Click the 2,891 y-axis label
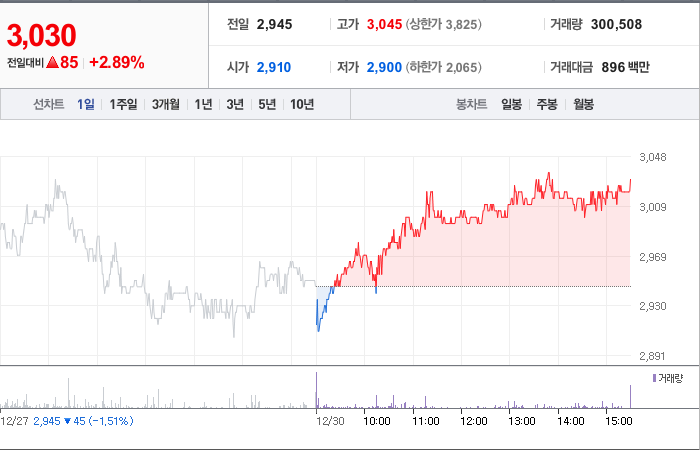Screen dimensions: 700x450 [653, 356]
